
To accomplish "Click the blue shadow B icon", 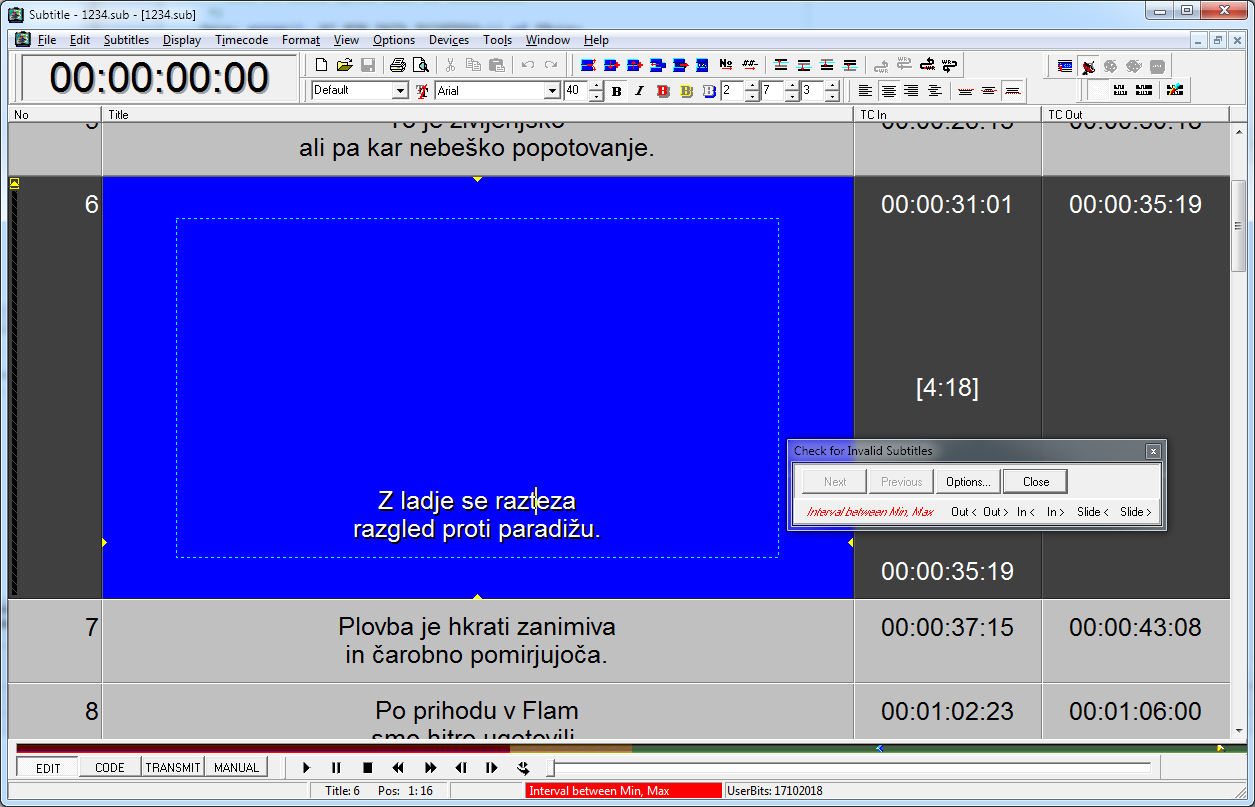I will pyautogui.click(x=709, y=91).
